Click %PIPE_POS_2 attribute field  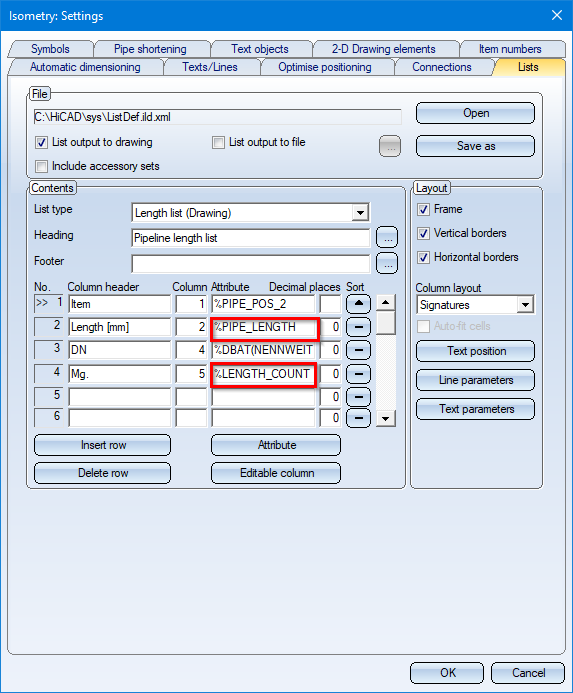(263, 304)
